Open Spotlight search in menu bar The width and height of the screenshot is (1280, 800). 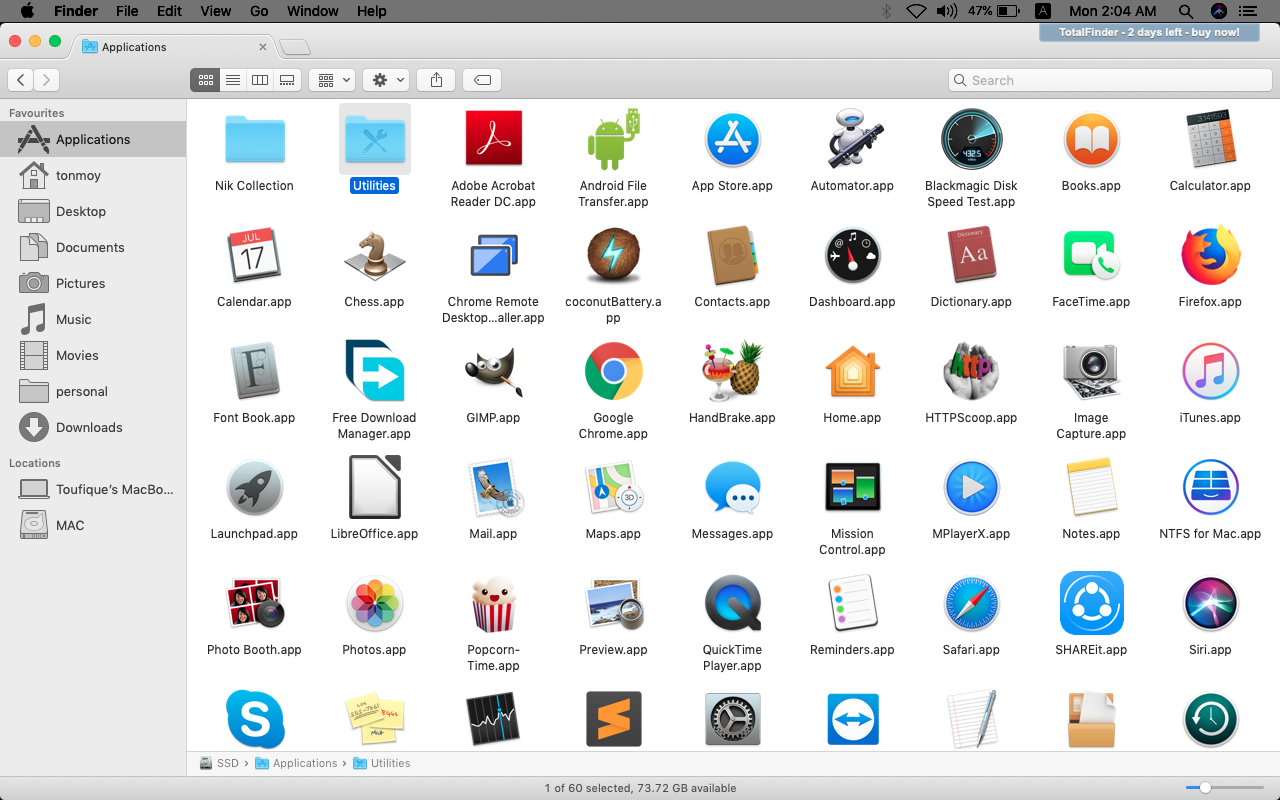click(x=1185, y=11)
